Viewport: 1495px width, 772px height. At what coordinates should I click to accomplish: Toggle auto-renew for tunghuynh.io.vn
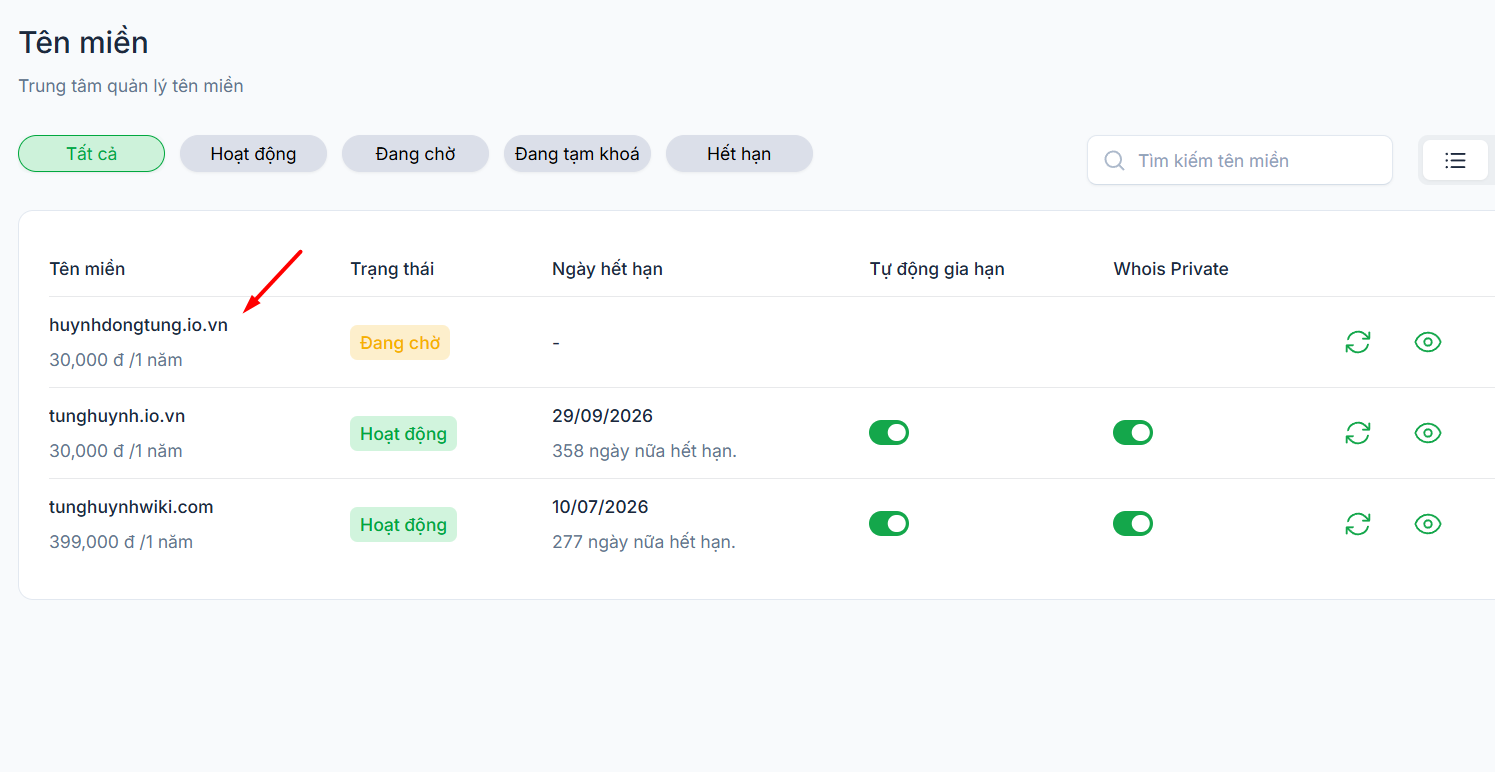coord(889,433)
